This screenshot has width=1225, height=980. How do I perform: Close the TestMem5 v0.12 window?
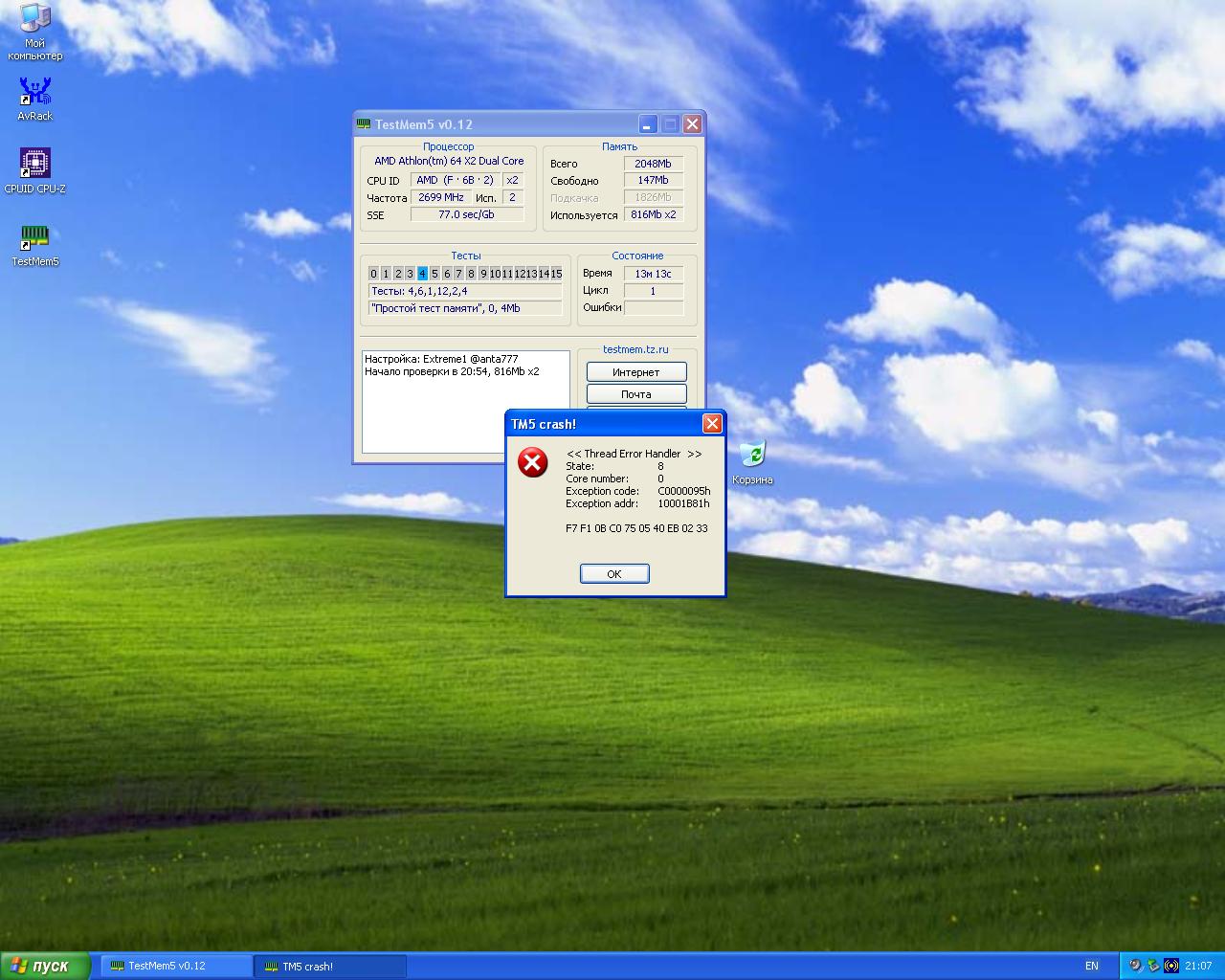coord(693,124)
